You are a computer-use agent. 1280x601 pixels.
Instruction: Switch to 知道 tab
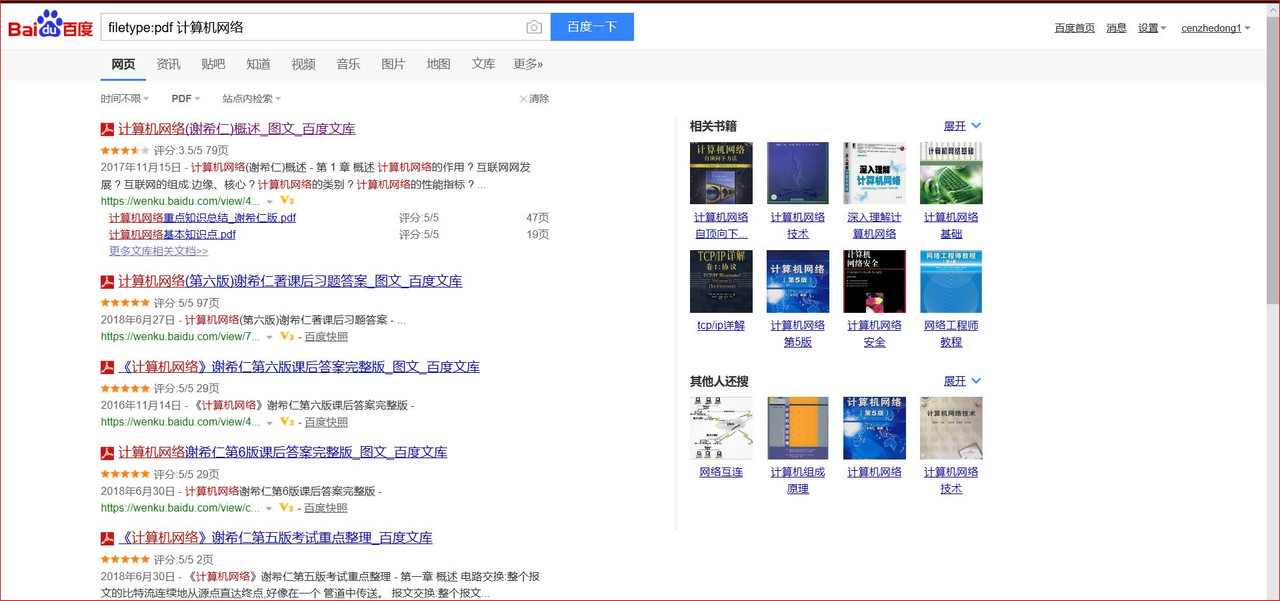(x=258, y=64)
